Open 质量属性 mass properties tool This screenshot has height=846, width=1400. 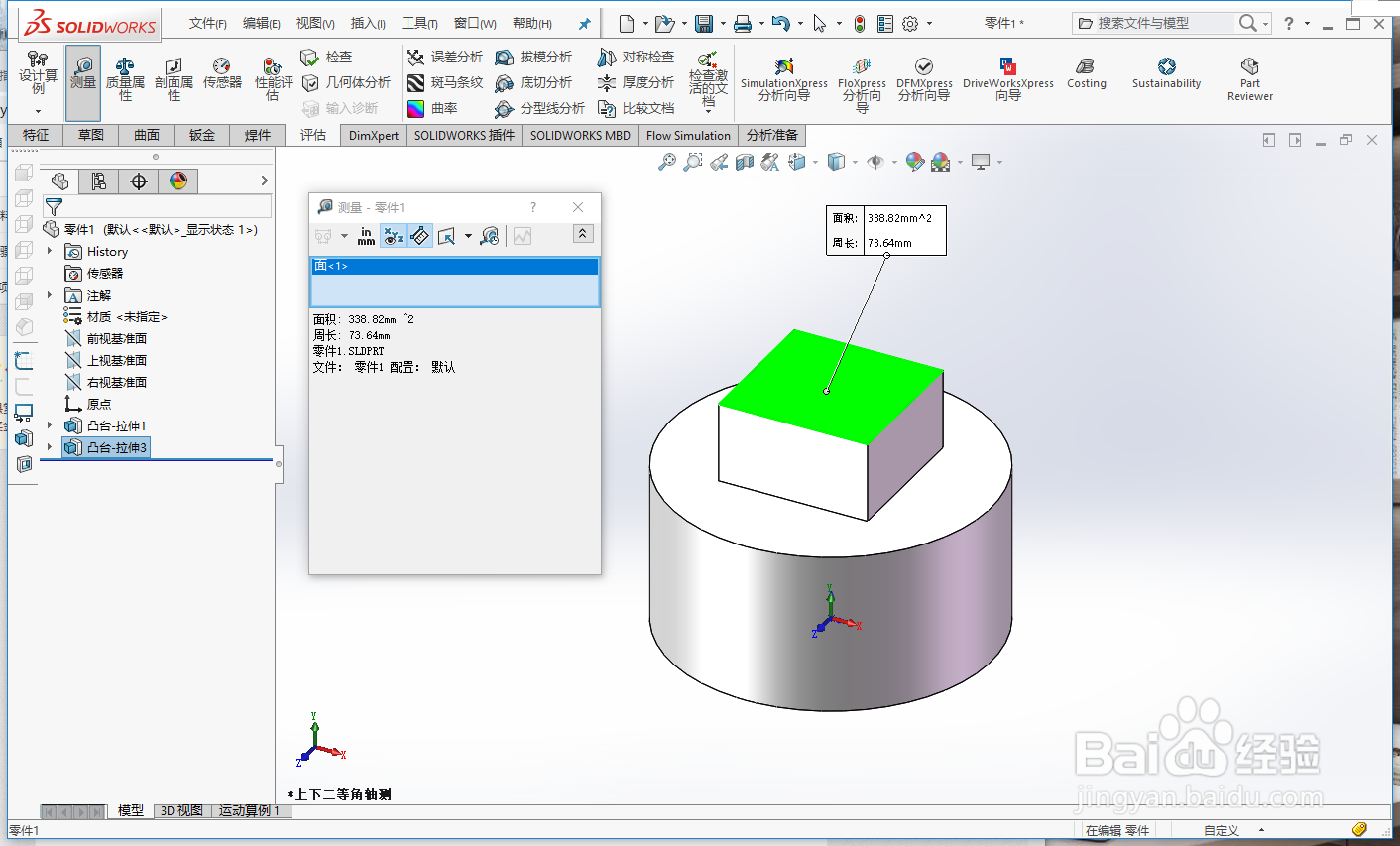[125, 79]
